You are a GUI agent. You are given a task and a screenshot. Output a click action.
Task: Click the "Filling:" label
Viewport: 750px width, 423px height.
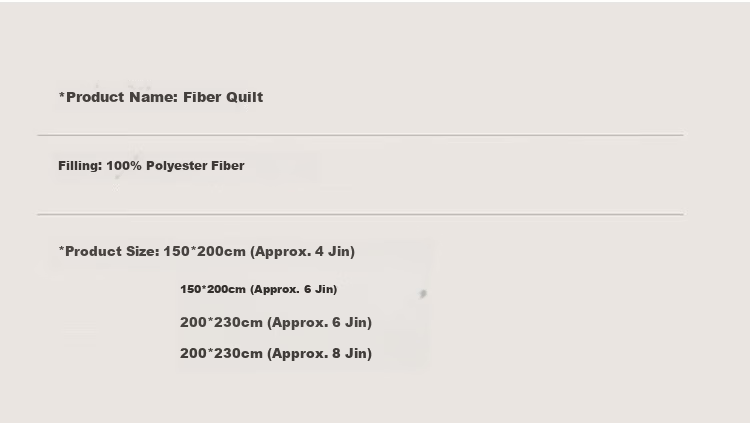[x=80, y=166]
